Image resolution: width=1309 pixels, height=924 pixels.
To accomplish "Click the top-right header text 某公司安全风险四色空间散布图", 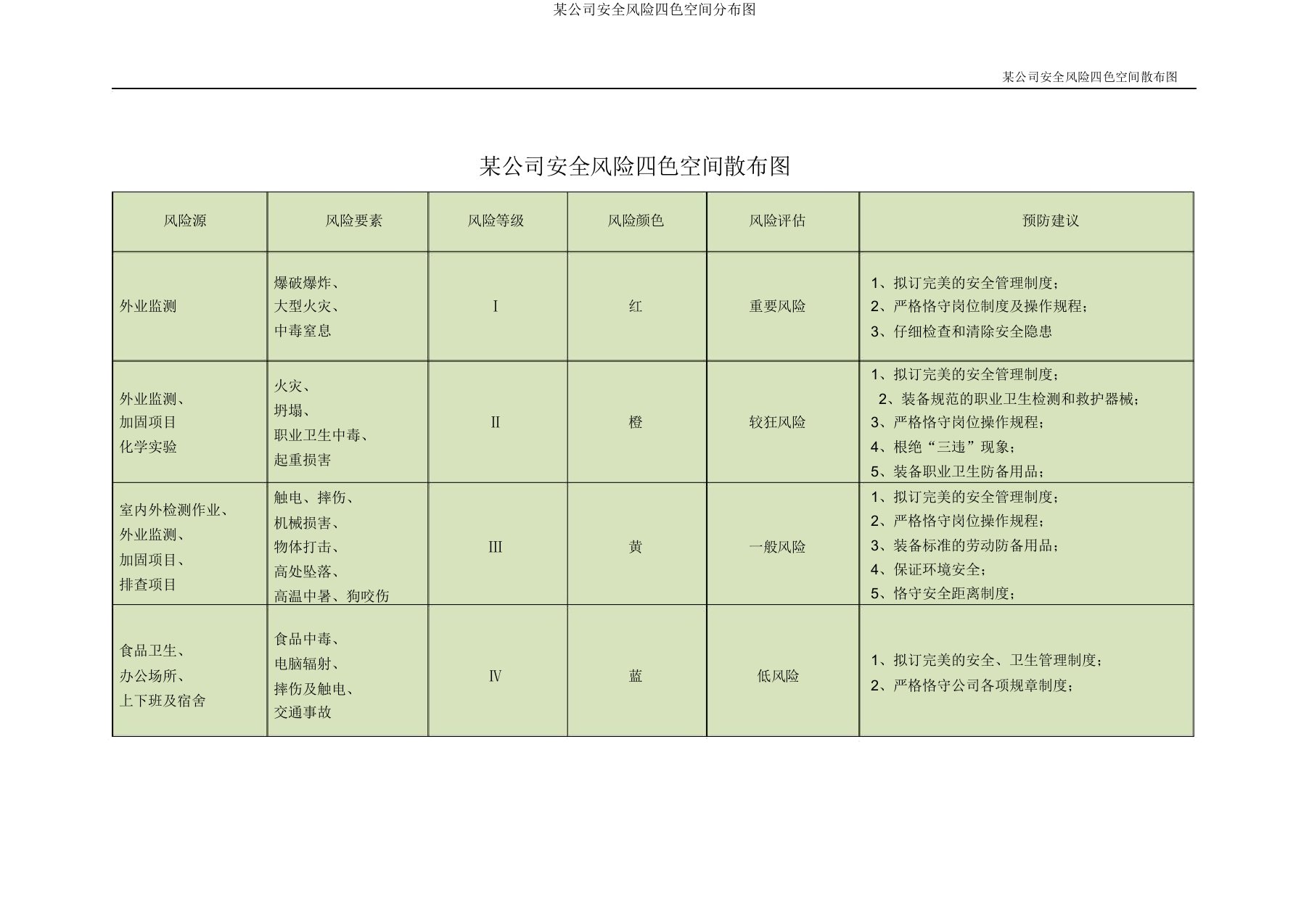I will (x=1090, y=77).
